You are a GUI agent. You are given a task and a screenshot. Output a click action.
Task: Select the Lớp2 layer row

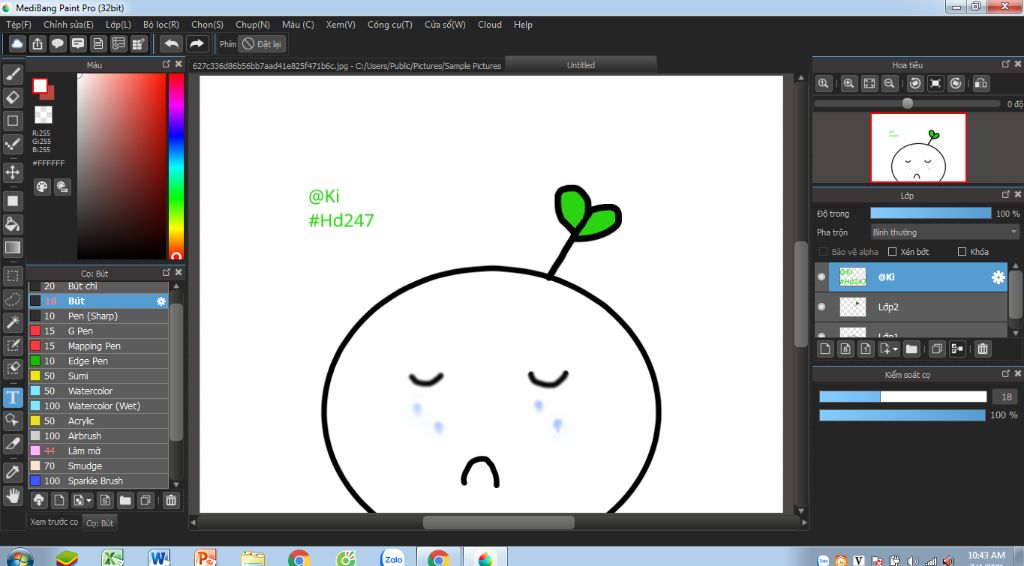(x=911, y=307)
